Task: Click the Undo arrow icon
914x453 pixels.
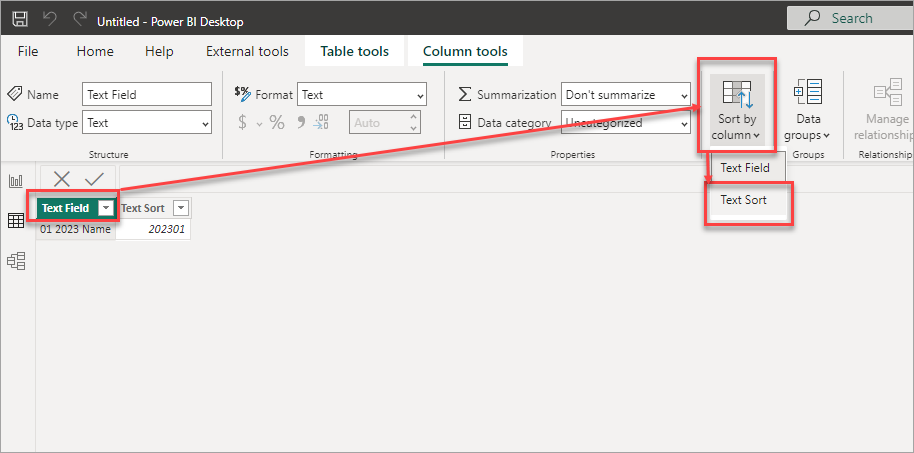Action: 50,19
